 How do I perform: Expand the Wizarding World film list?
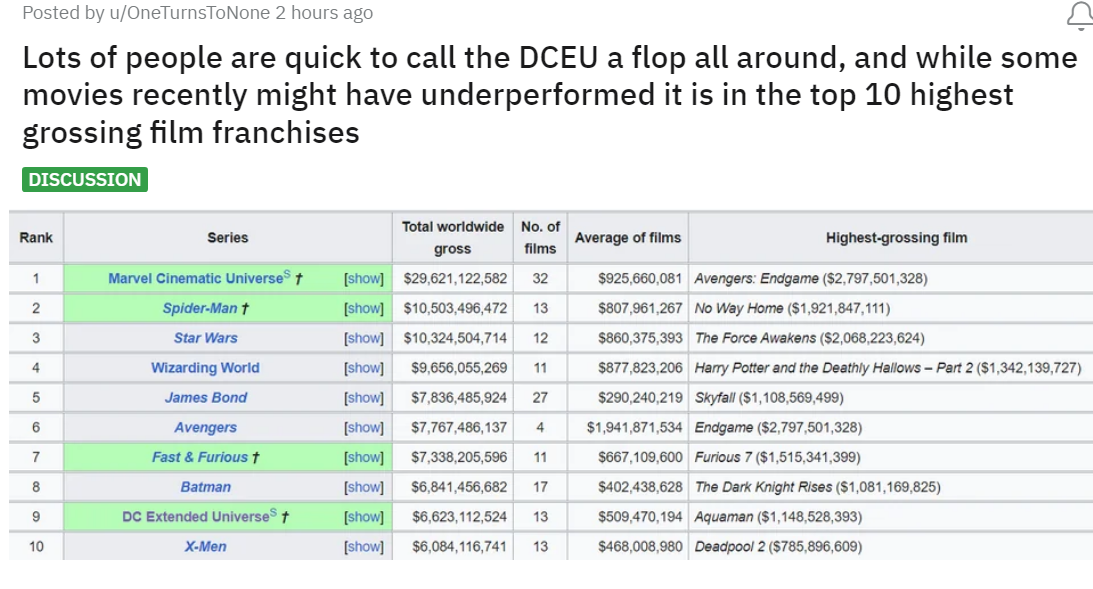pos(363,368)
